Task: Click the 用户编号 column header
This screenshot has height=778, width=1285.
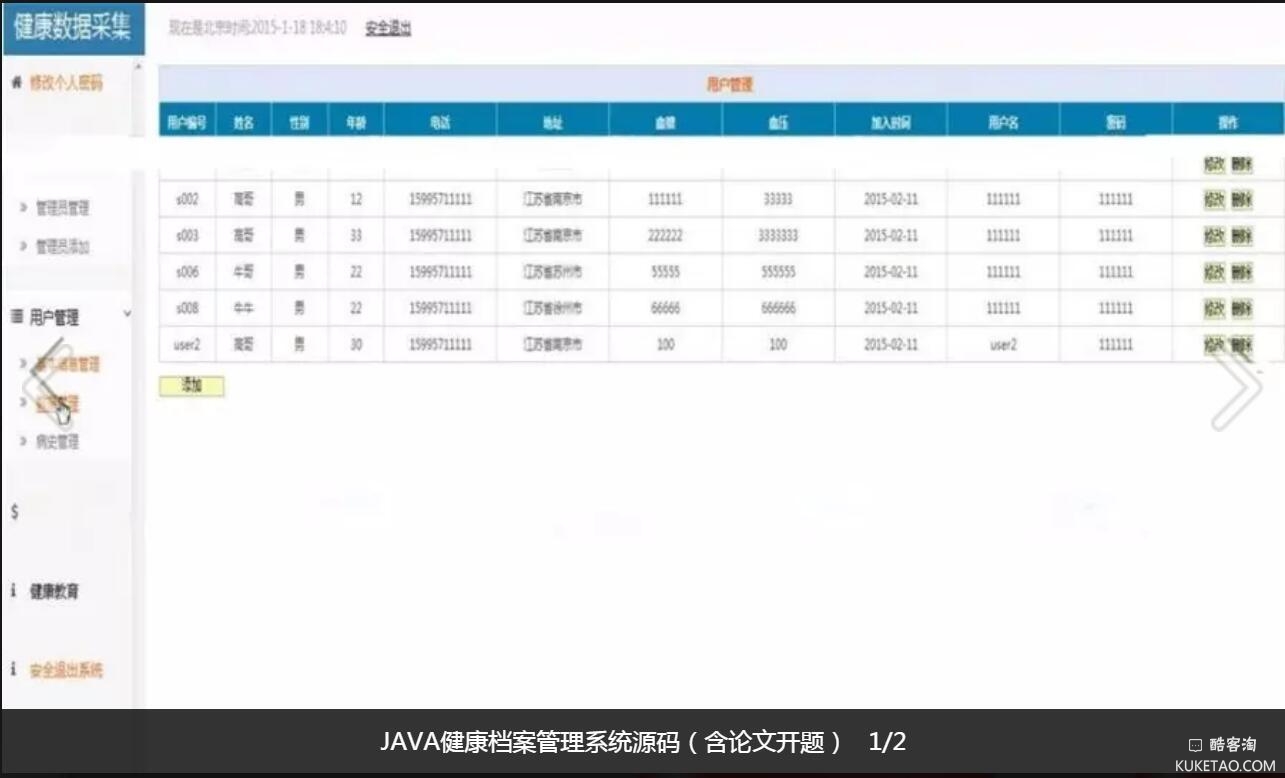Action: pyautogui.click(x=187, y=122)
